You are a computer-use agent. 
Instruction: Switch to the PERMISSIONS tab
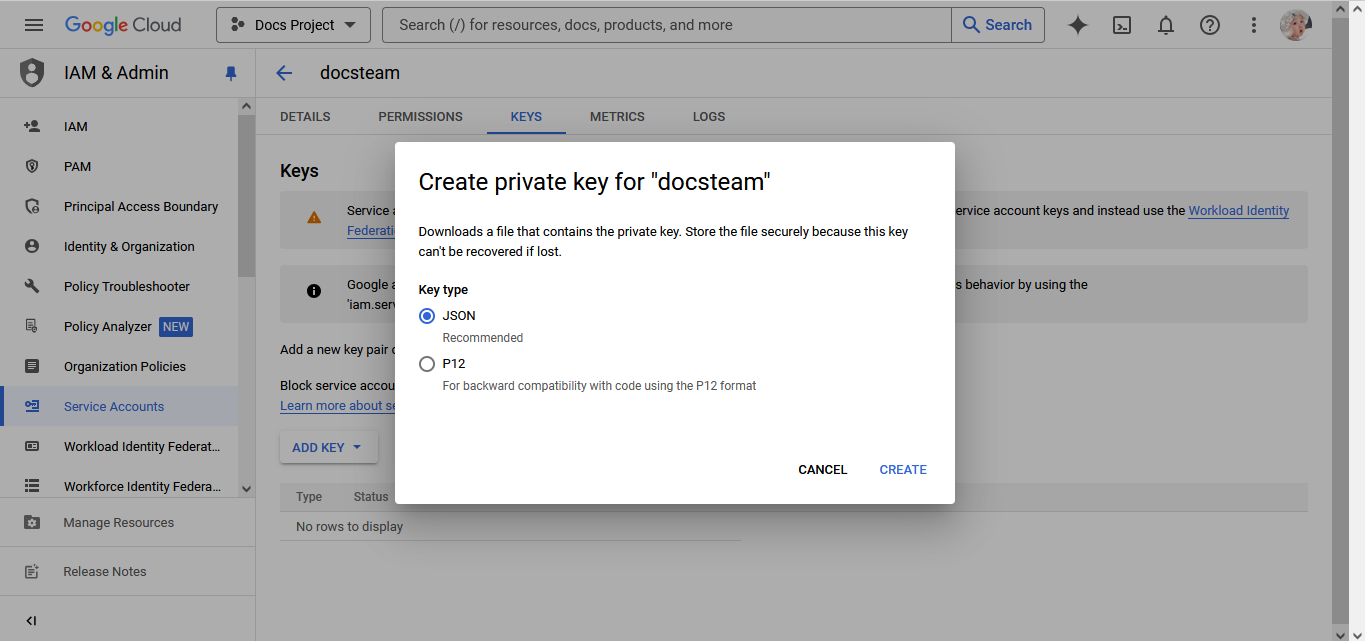(x=420, y=117)
